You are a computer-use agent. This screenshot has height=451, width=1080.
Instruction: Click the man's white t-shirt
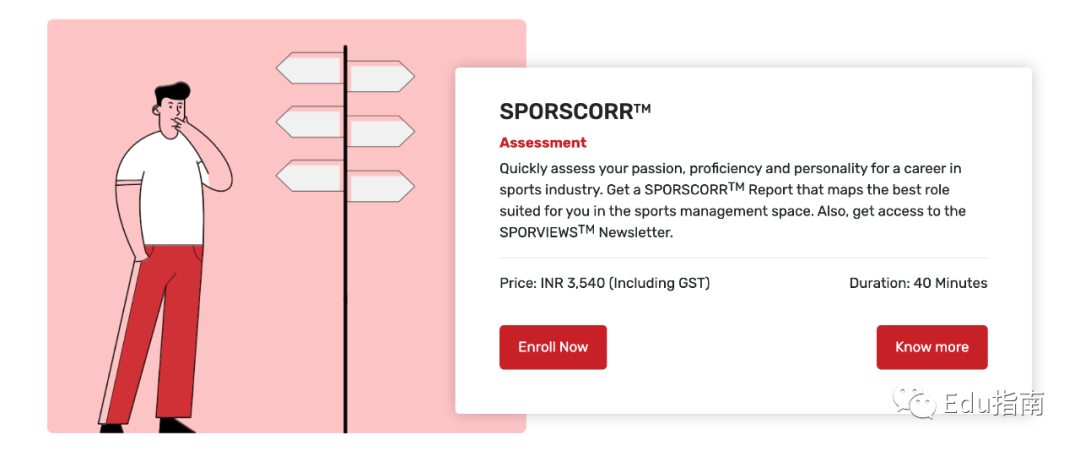pyautogui.click(x=162, y=189)
